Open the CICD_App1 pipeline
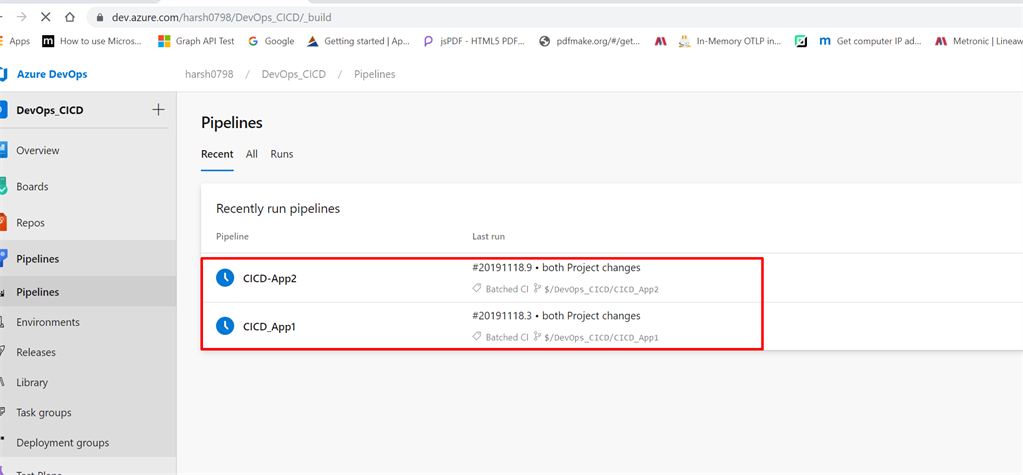Image resolution: width=1023 pixels, height=475 pixels. click(x=270, y=326)
